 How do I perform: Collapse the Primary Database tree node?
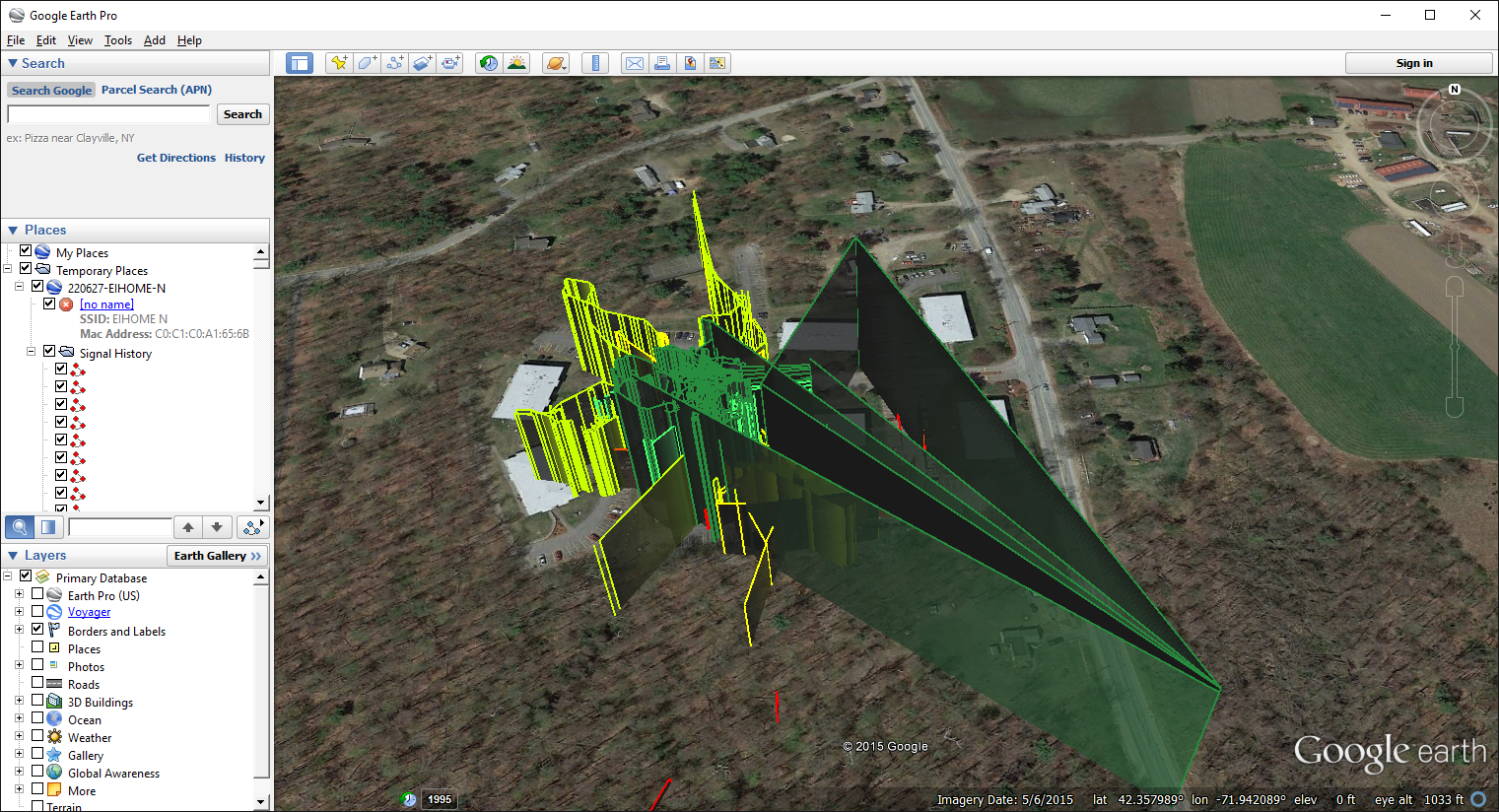[8, 576]
